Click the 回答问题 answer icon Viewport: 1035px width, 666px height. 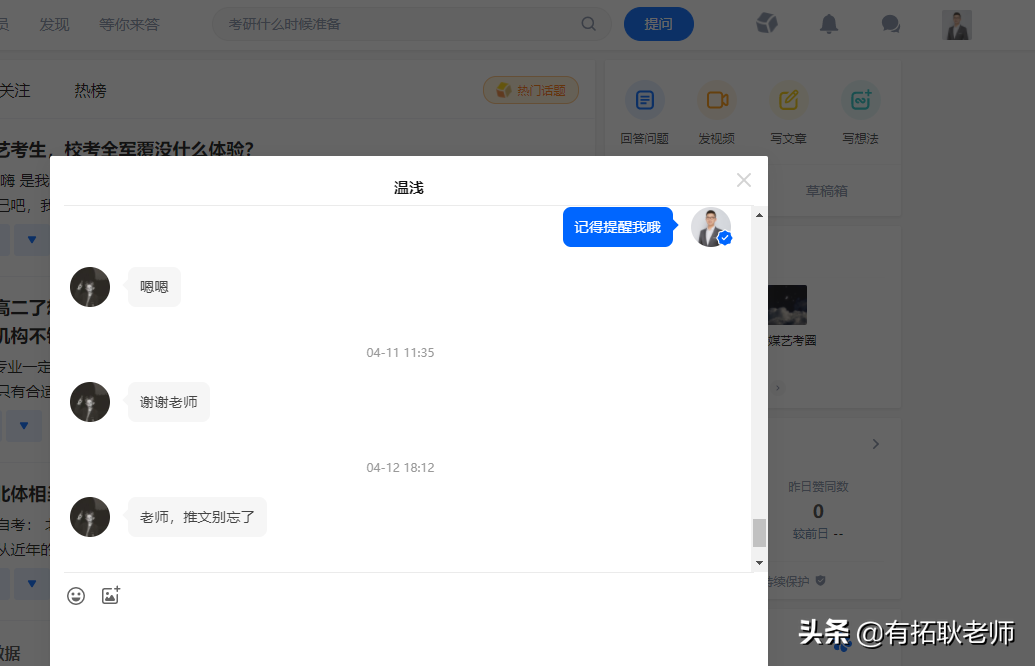pos(644,100)
